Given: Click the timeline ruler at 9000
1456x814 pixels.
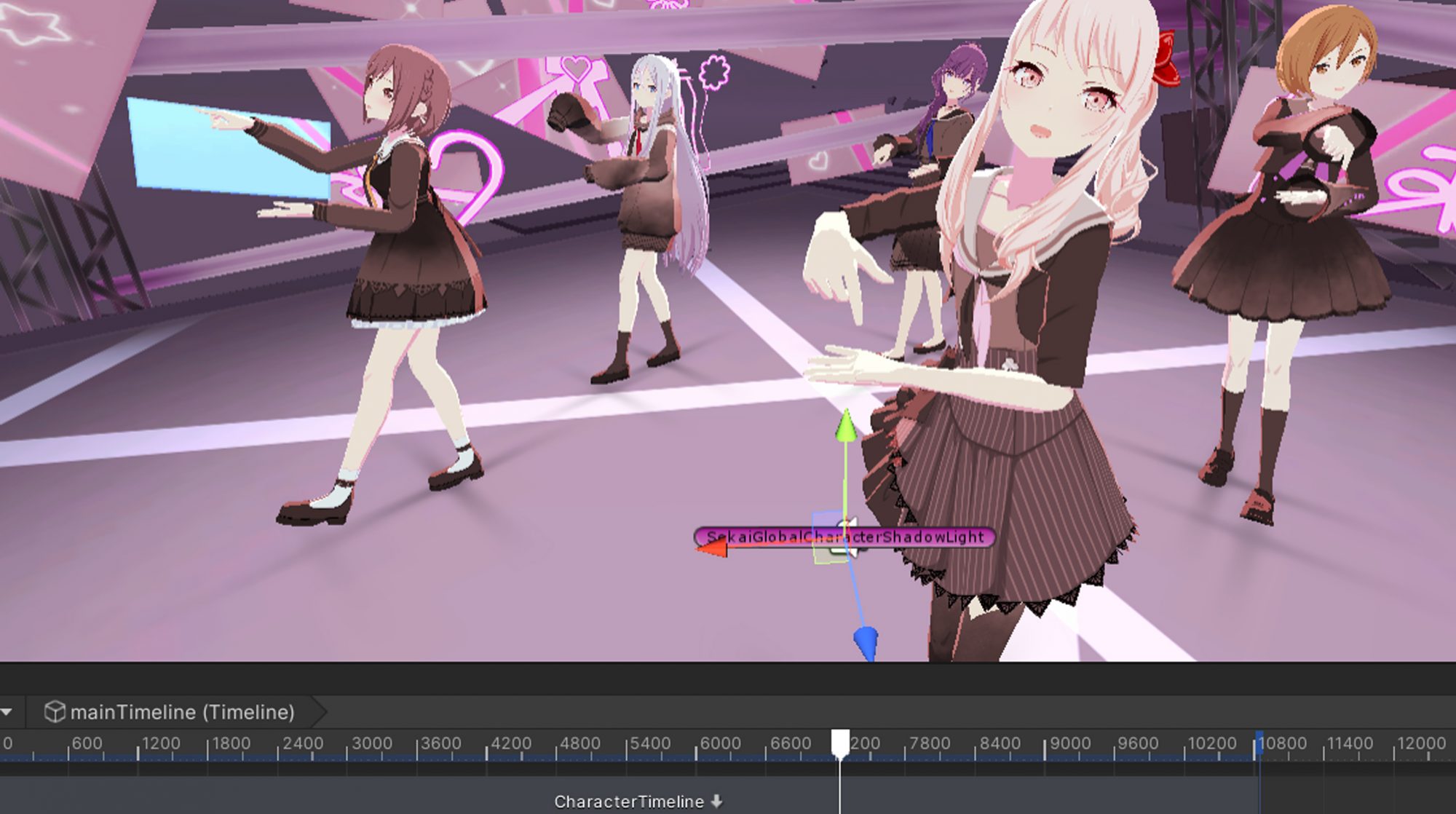Looking at the screenshot, I should click(x=1069, y=743).
